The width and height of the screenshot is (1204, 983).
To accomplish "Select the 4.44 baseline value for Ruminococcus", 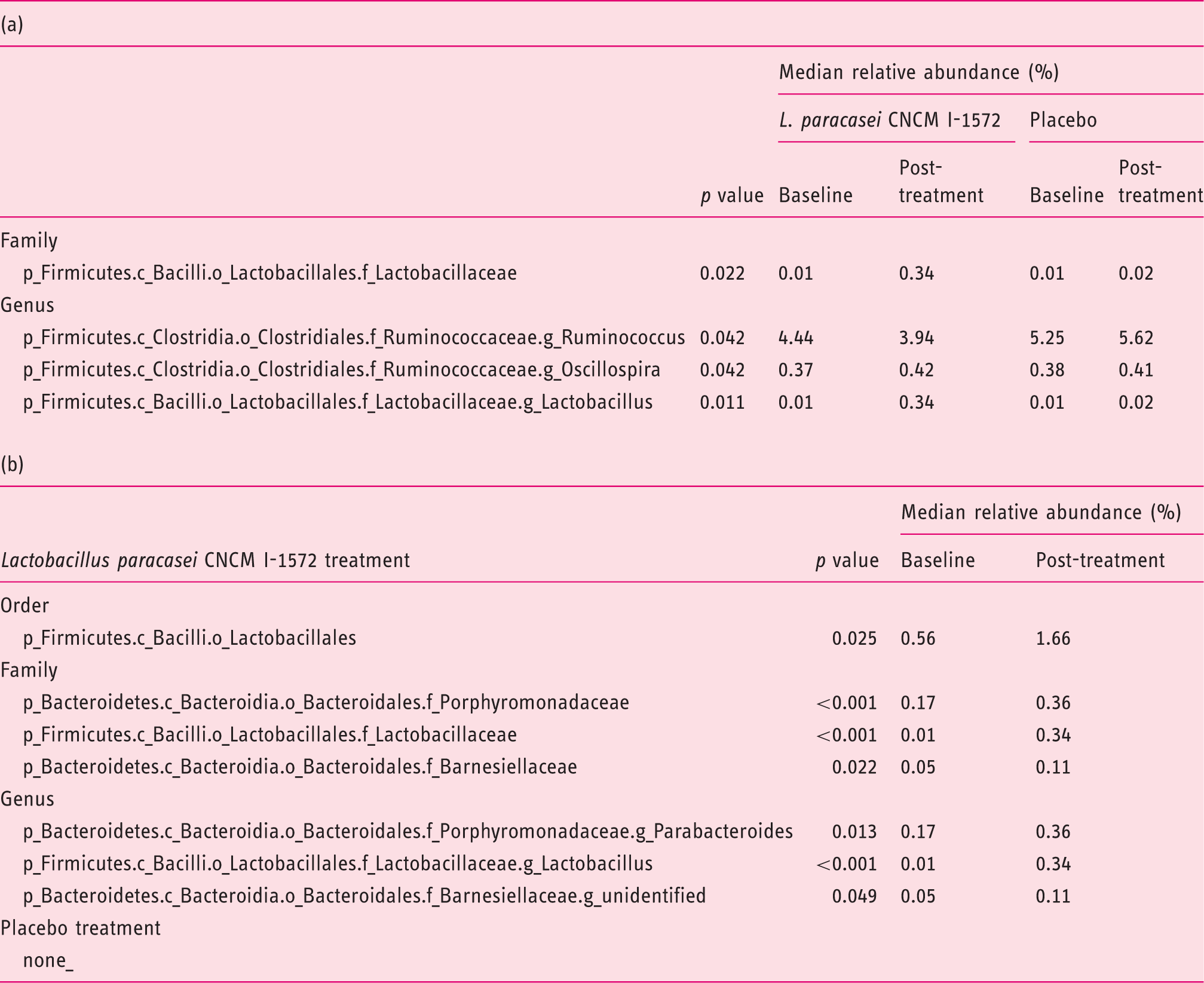I will (x=796, y=338).
